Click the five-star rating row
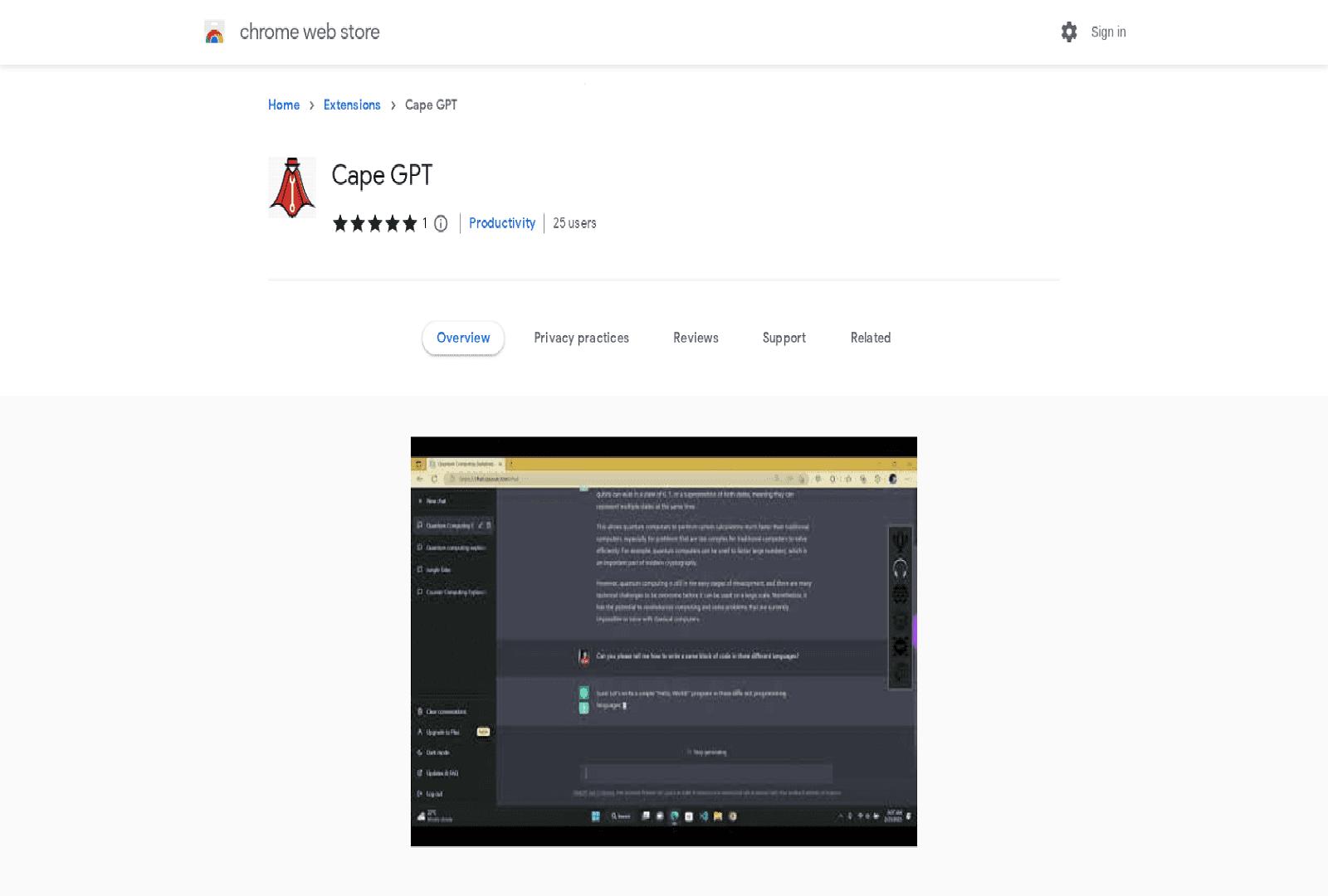 click(x=374, y=223)
